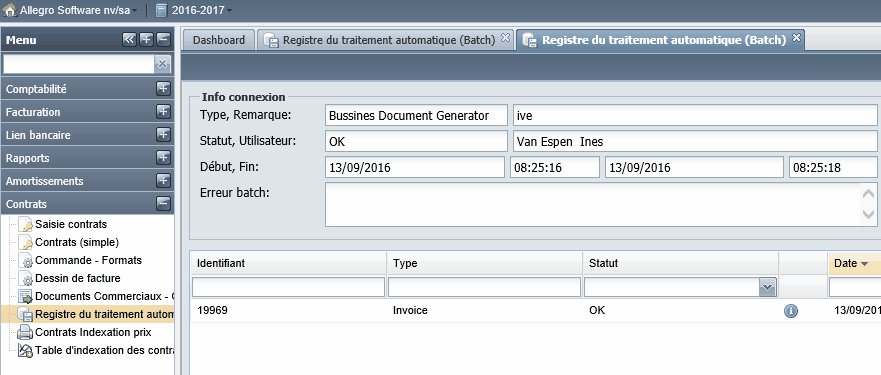
Task: Click the Saisie contrats key document icon
Action: click(x=26, y=224)
